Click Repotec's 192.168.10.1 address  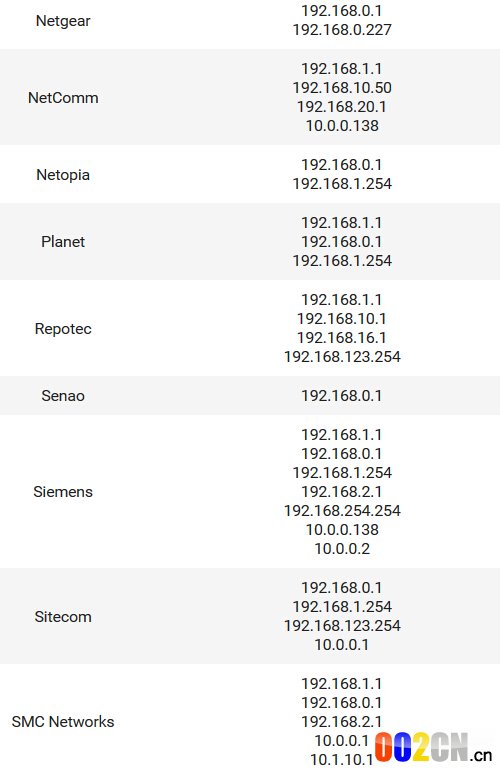[342, 319]
